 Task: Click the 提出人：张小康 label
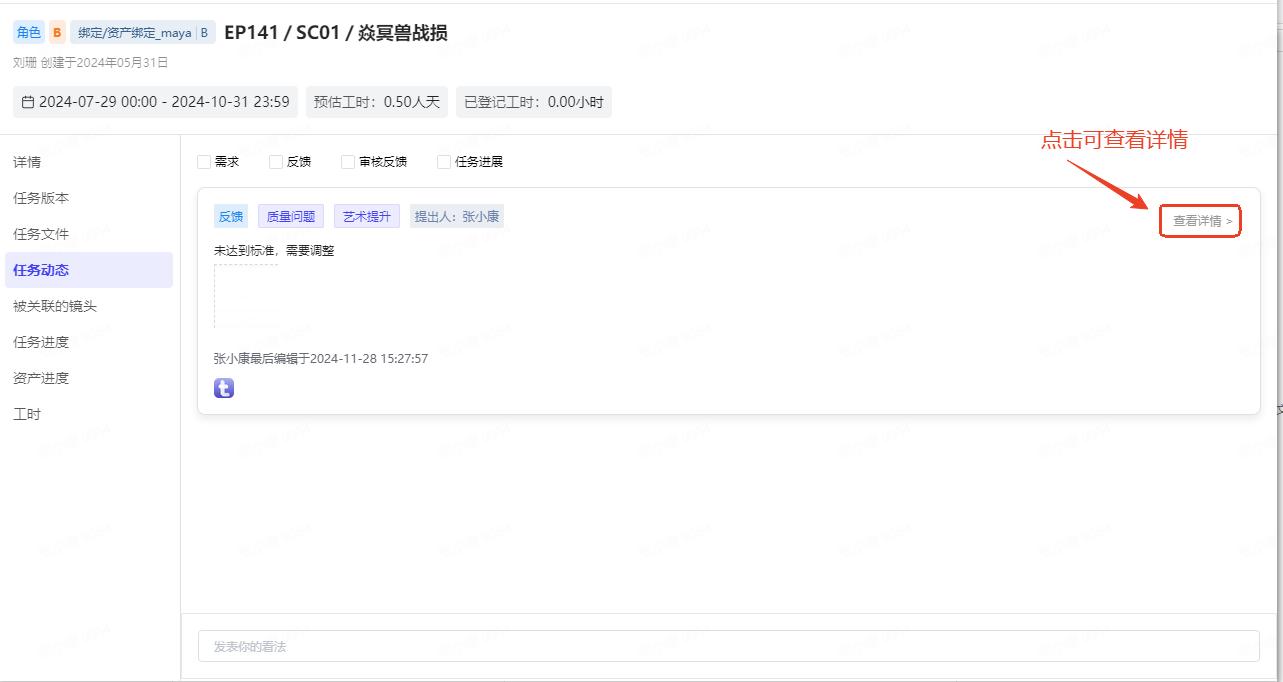457,216
